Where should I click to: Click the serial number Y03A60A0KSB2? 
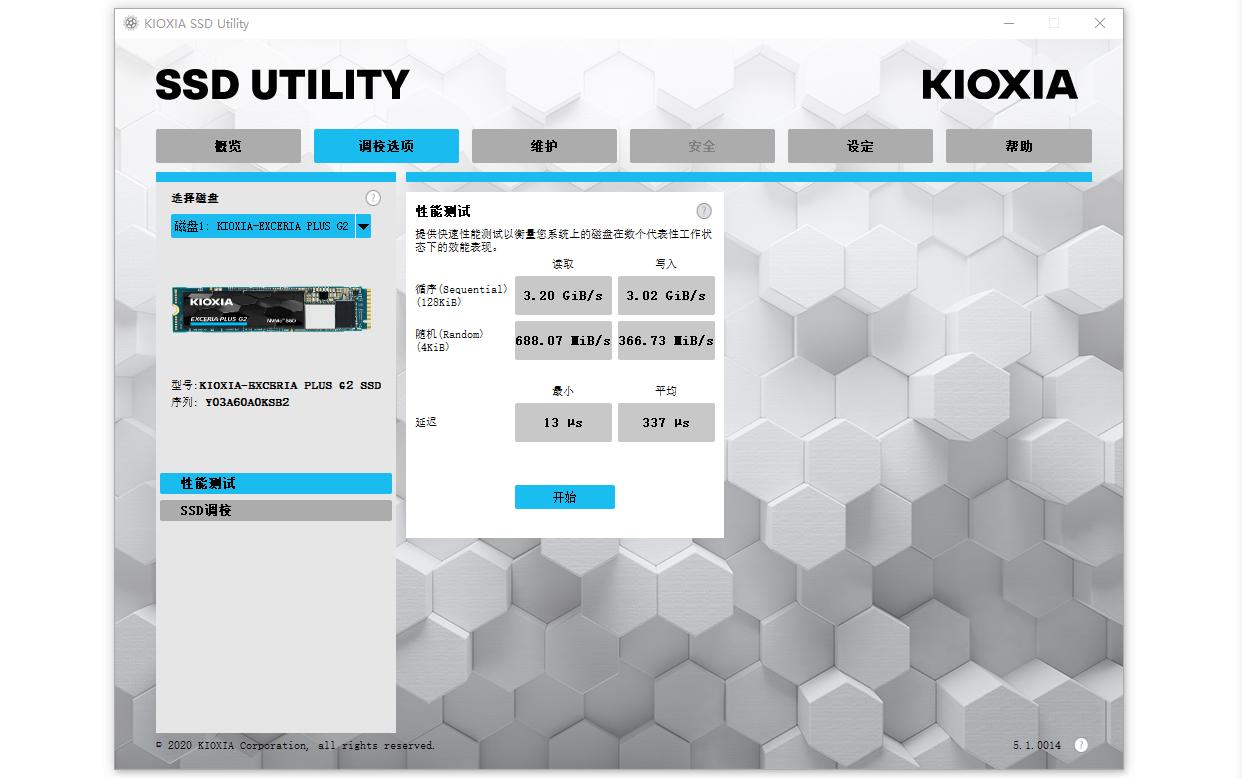click(248, 403)
